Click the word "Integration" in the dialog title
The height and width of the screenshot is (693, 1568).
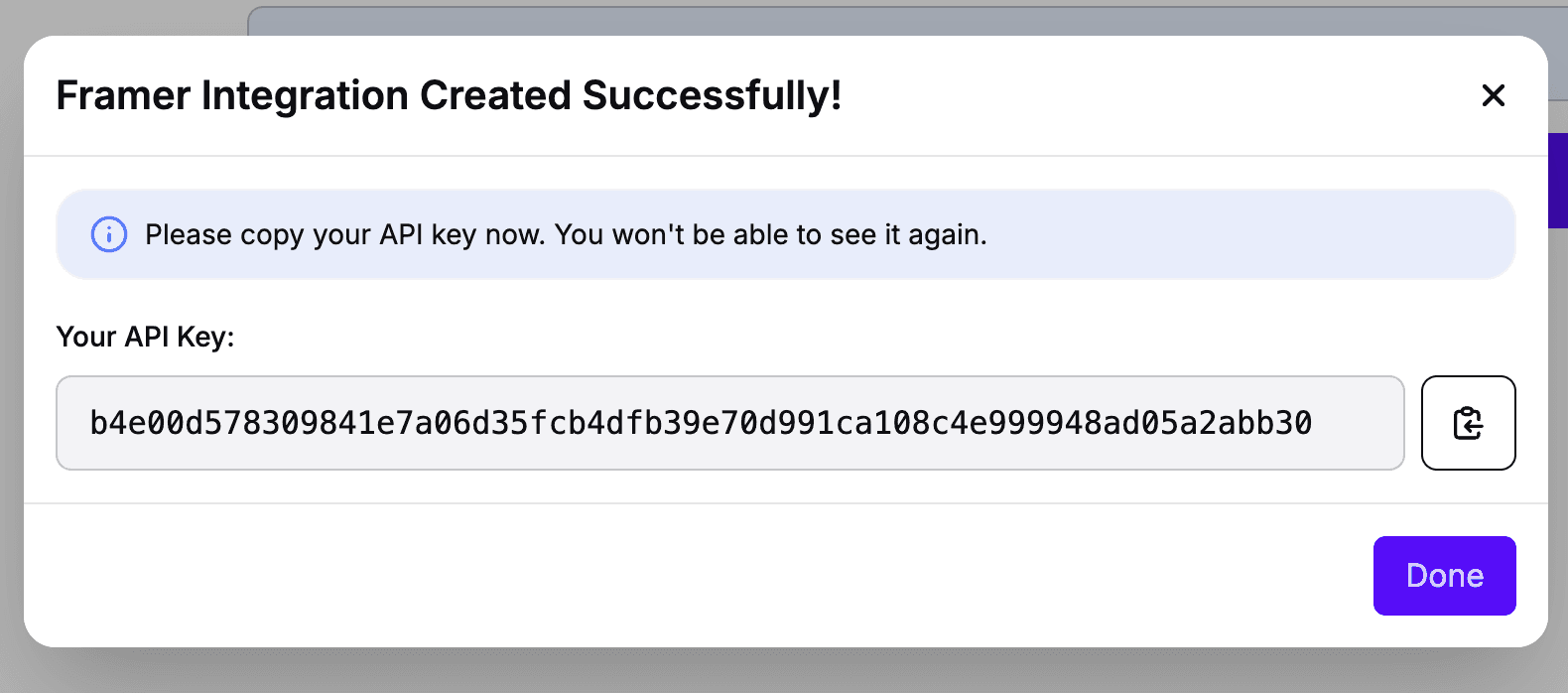(x=305, y=96)
